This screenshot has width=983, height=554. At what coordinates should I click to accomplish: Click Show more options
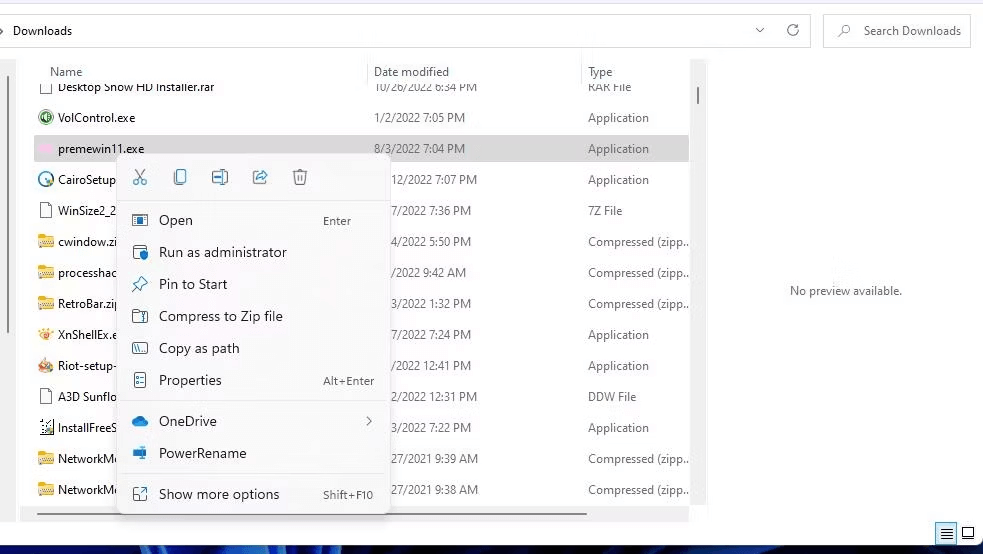pos(253,494)
